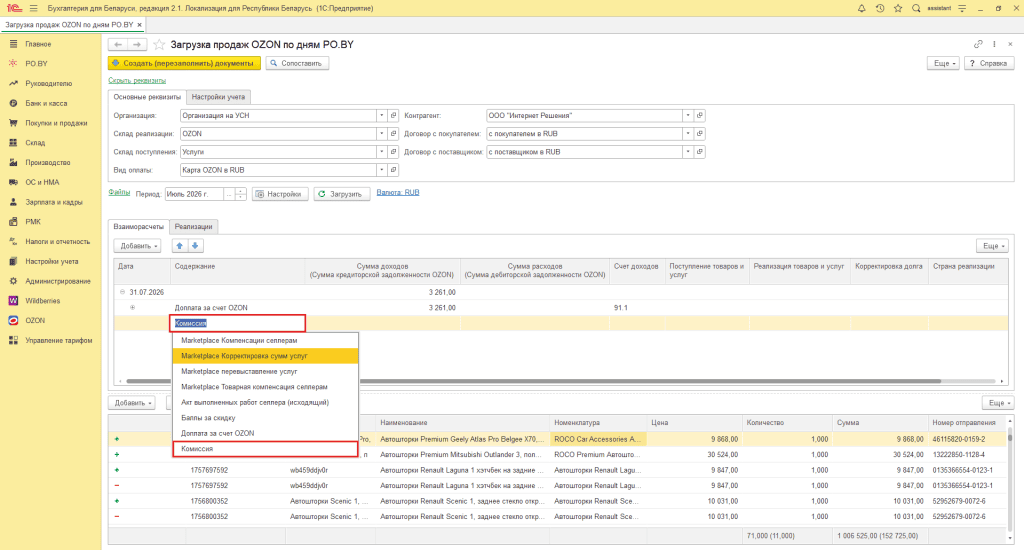Open Склад реализации record icon
Viewport: 1024px width, 550px height.
pos(393,134)
